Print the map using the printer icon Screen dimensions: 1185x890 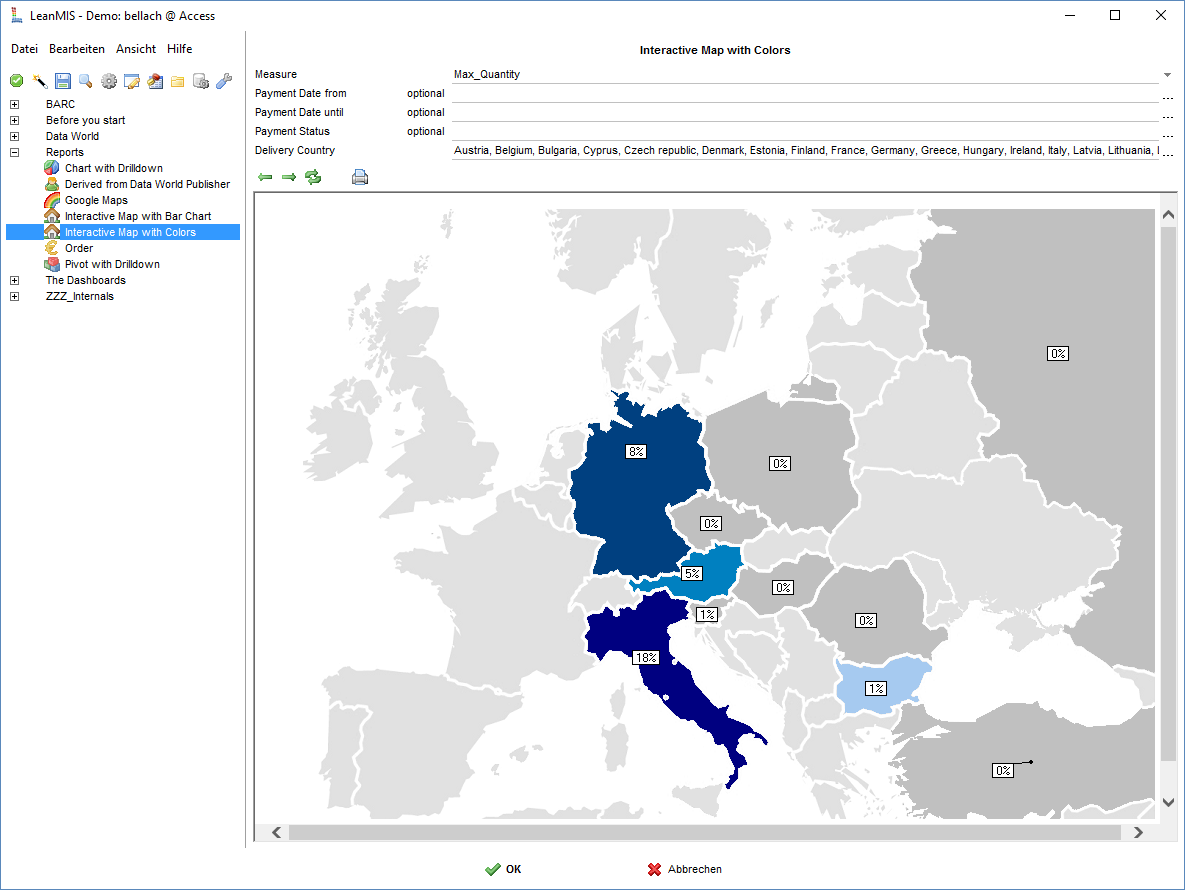pos(360,177)
